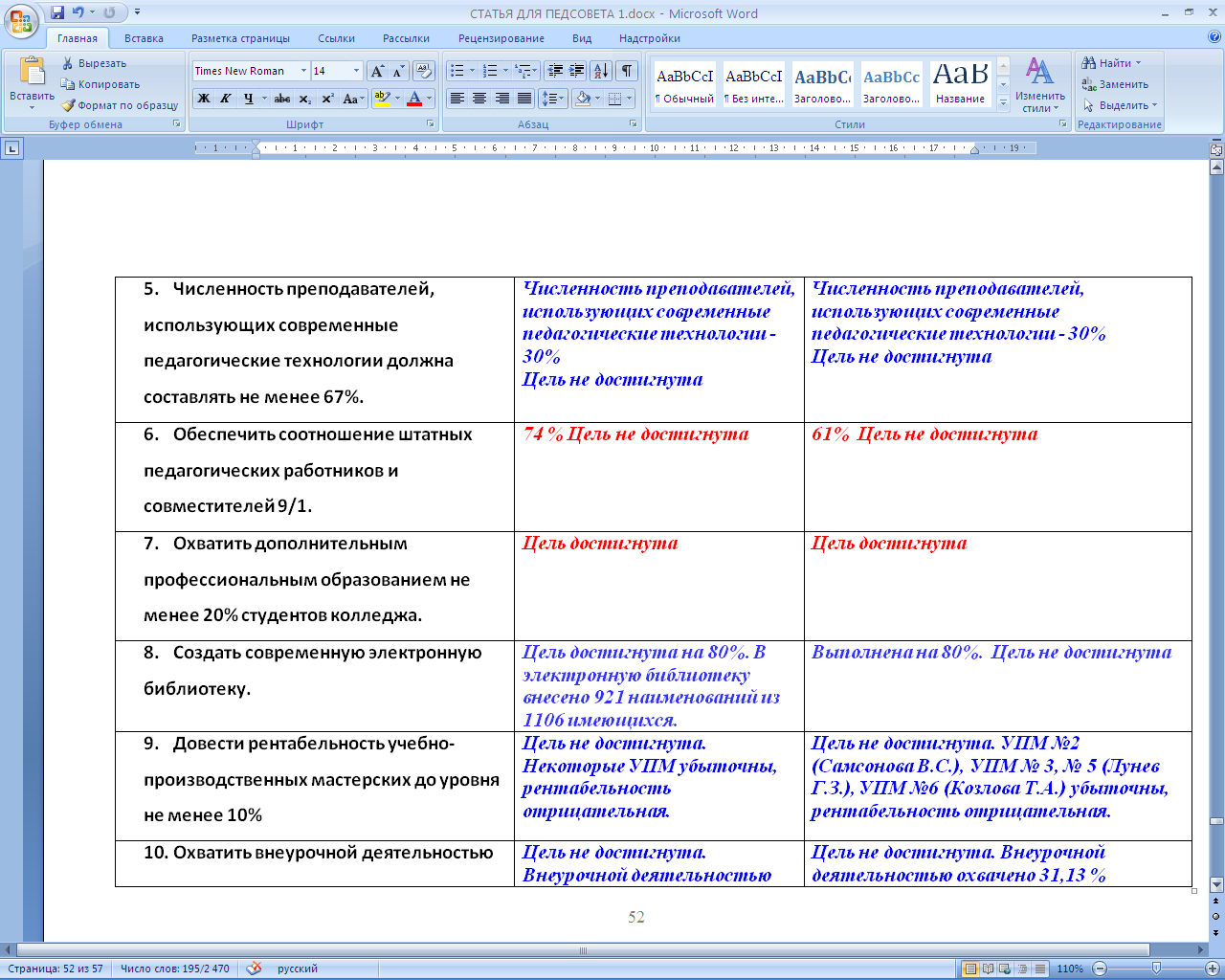Image resolution: width=1225 pixels, height=980 pixels.
Task: Toggle bold (Ж) formatting
Action: point(204,99)
